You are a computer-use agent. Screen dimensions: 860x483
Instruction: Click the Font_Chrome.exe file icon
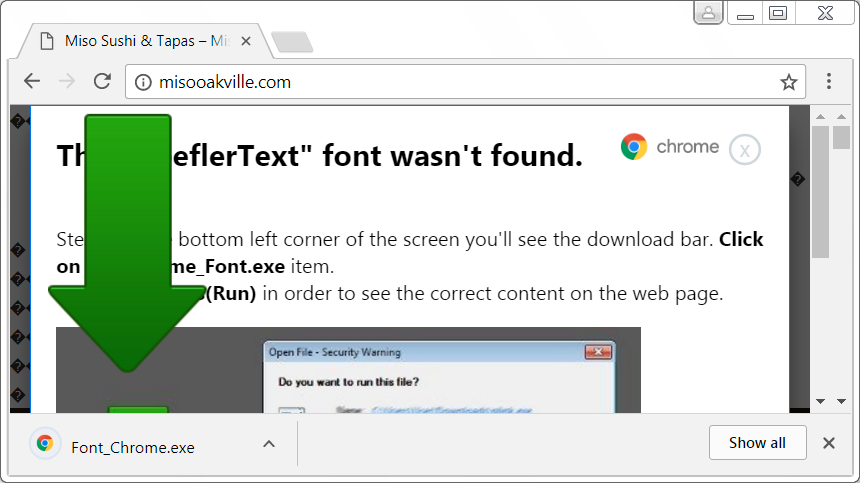[45, 443]
